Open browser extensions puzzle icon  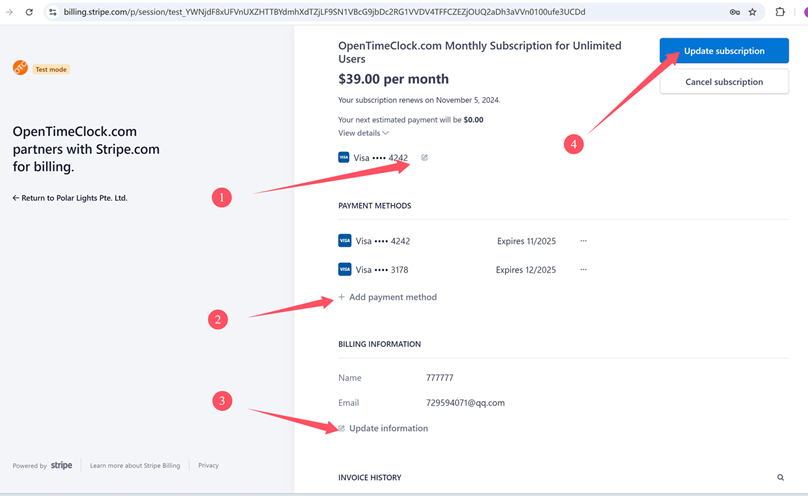780,12
